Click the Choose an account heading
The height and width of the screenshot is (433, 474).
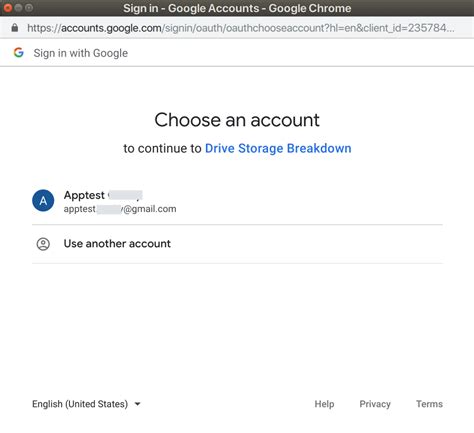[237, 120]
